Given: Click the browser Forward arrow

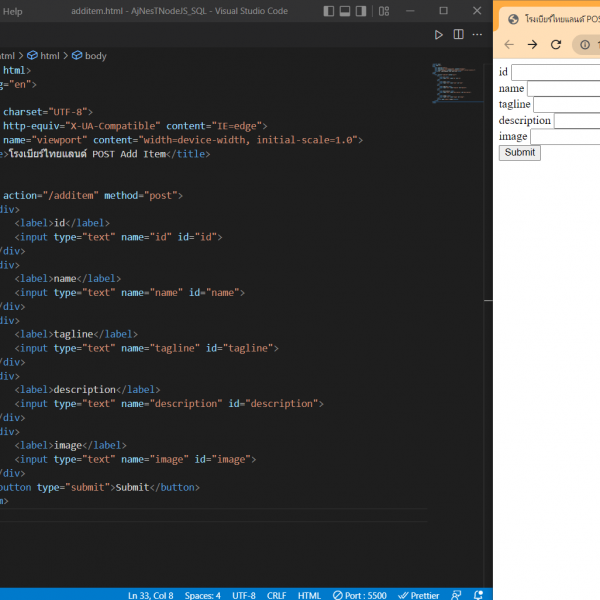Looking at the screenshot, I should pyautogui.click(x=532, y=45).
